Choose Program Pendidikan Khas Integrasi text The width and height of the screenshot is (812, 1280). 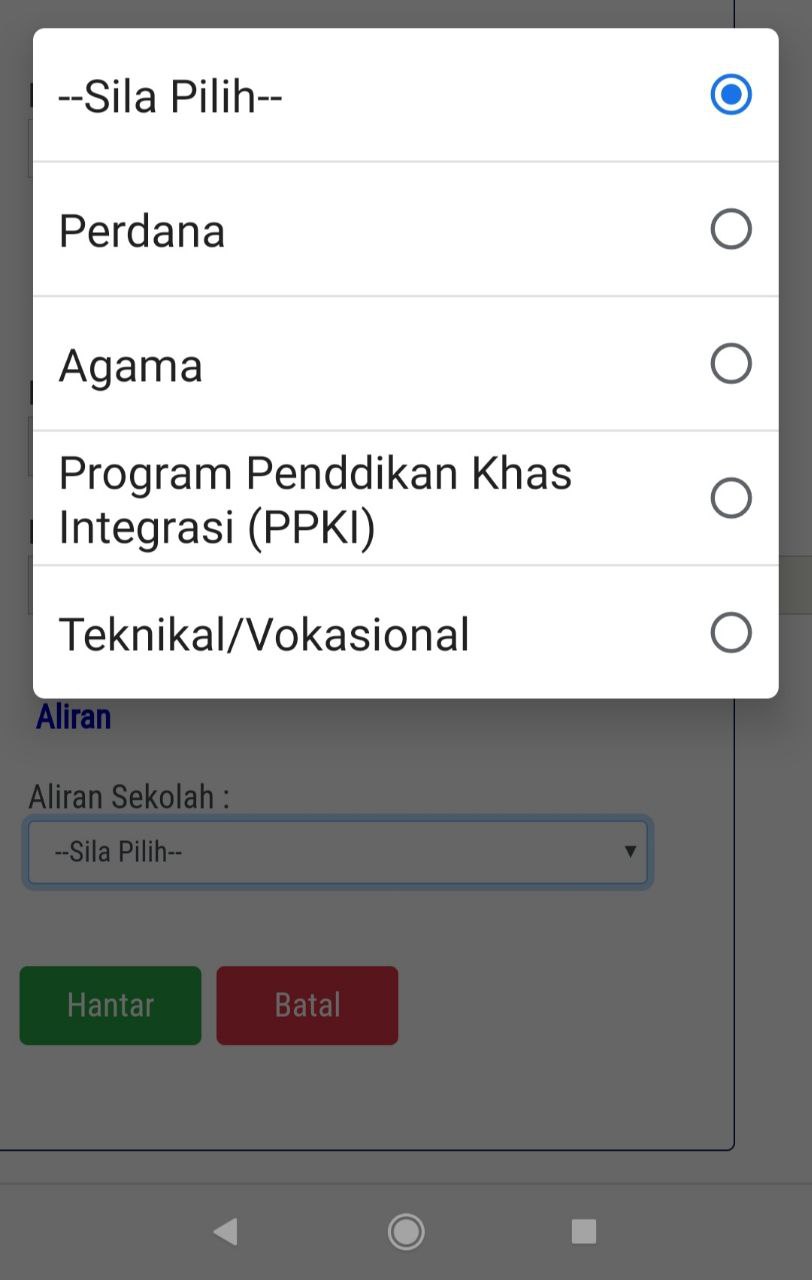315,500
